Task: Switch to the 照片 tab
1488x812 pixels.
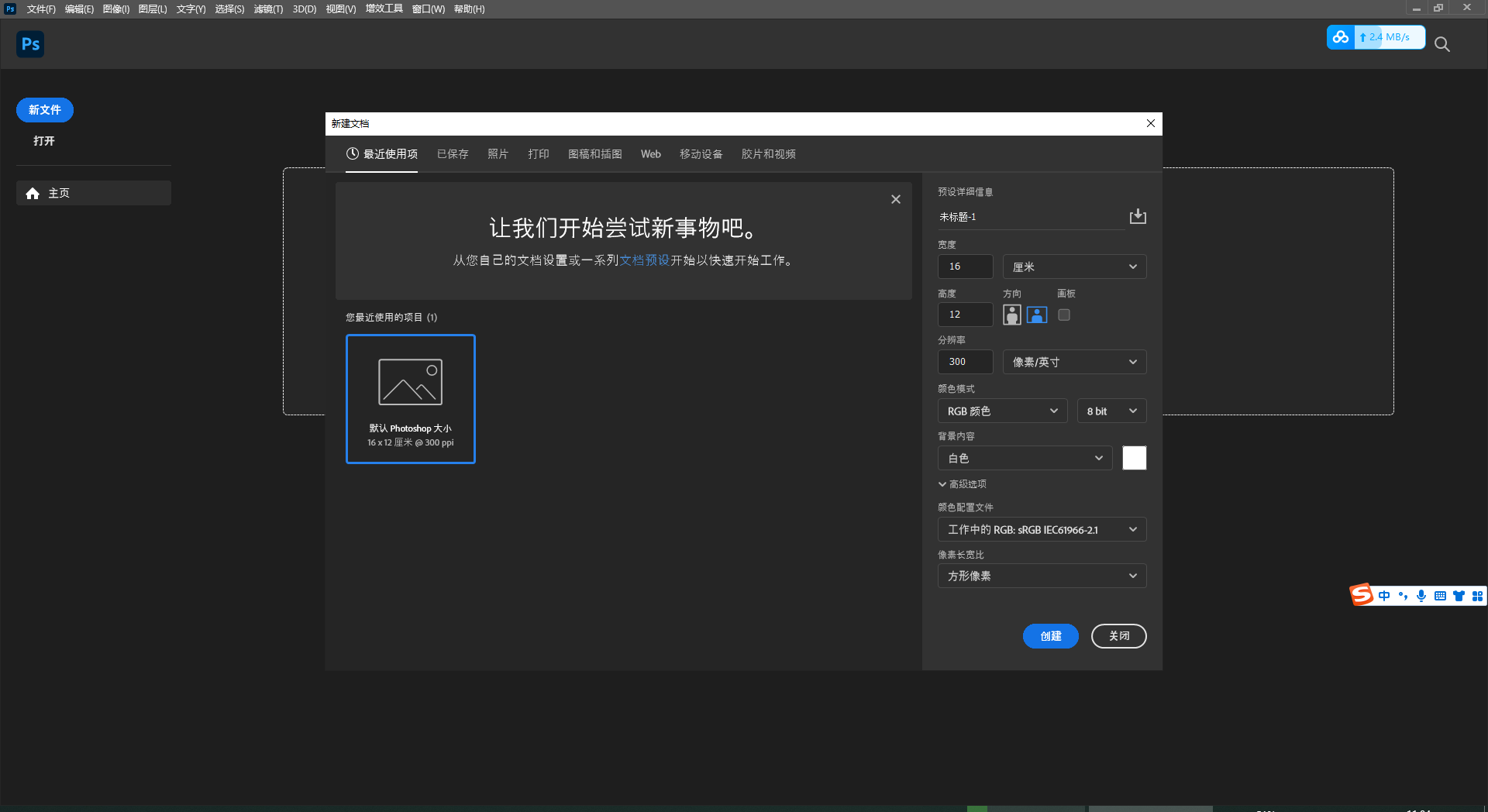Action: [498, 154]
